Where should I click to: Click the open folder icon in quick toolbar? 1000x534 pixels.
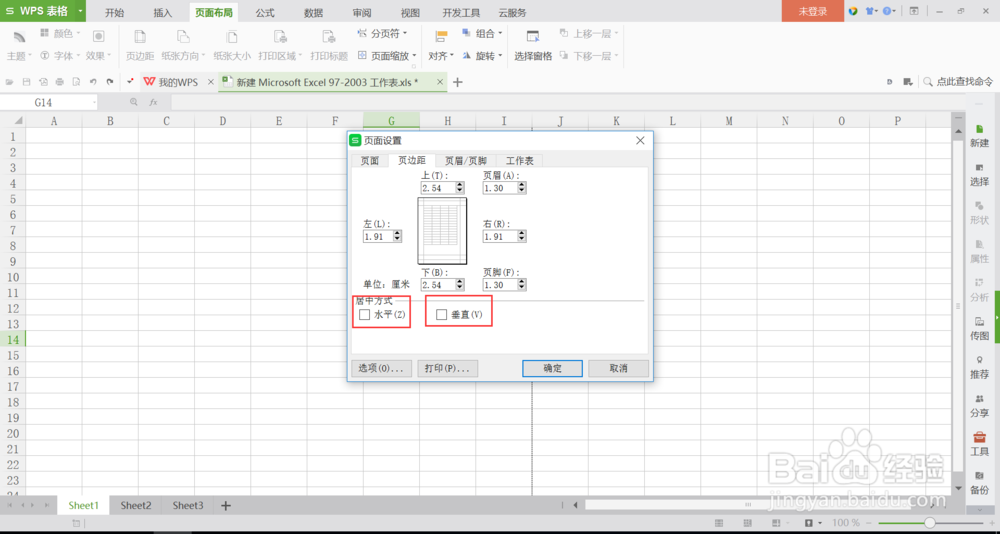click(10, 82)
